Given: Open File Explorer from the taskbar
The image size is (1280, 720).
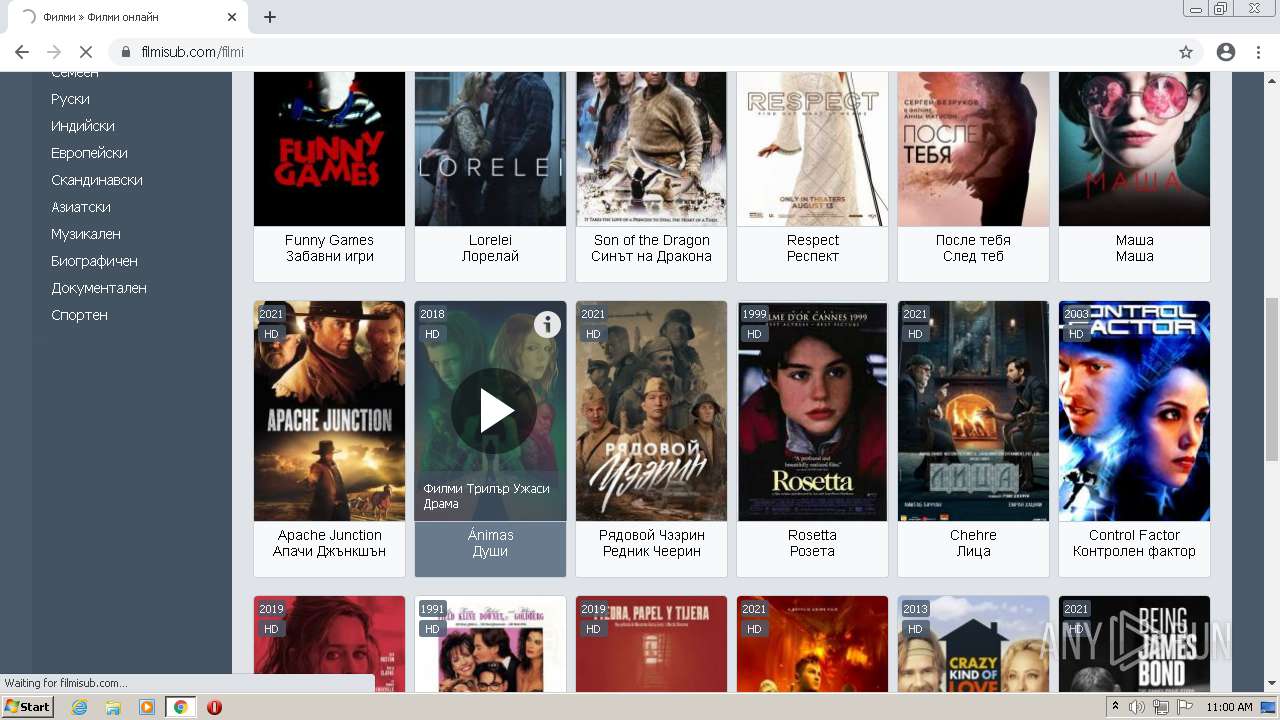Looking at the screenshot, I should tap(113, 707).
